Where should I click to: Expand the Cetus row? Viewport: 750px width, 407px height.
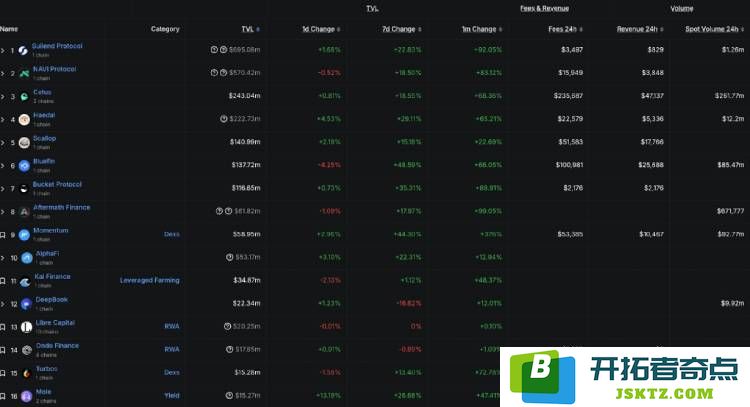[x=2, y=97]
